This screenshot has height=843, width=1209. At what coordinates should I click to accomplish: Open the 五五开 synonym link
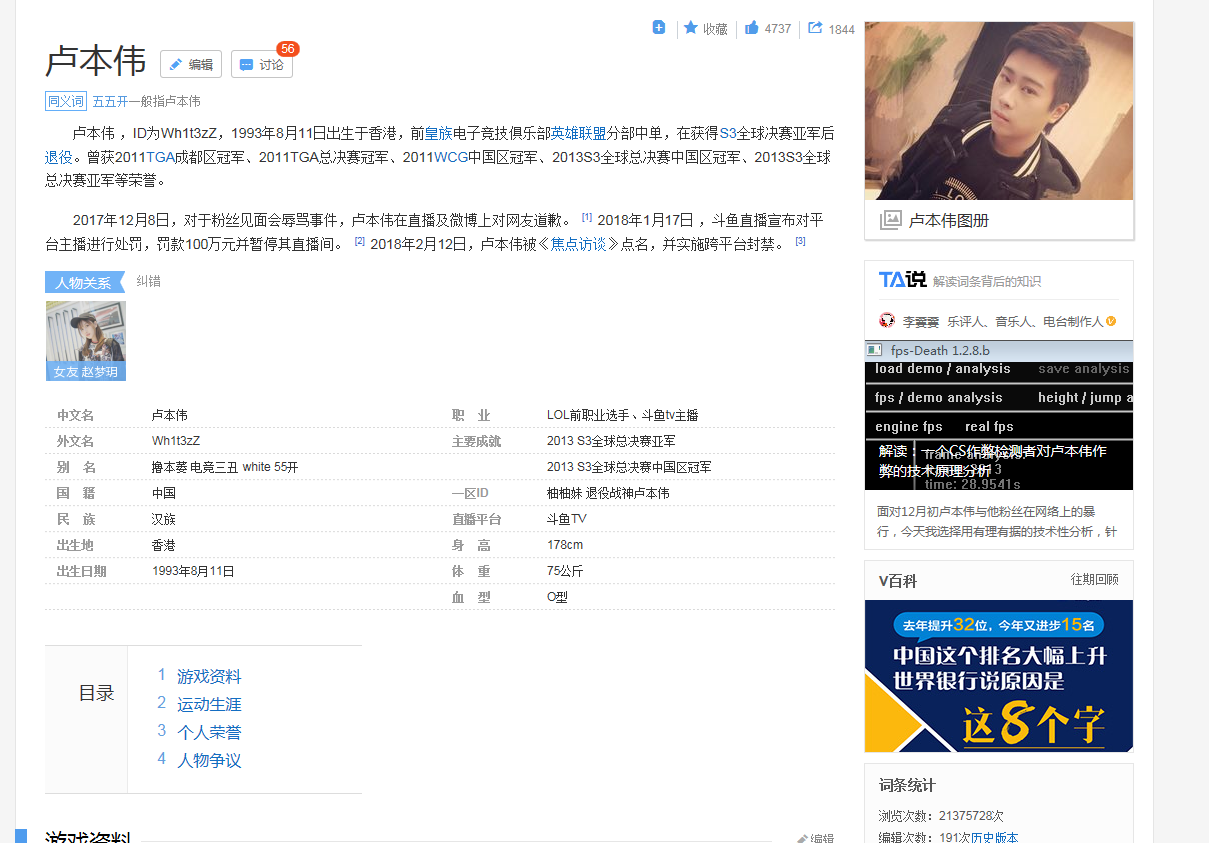[x=110, y=101]
